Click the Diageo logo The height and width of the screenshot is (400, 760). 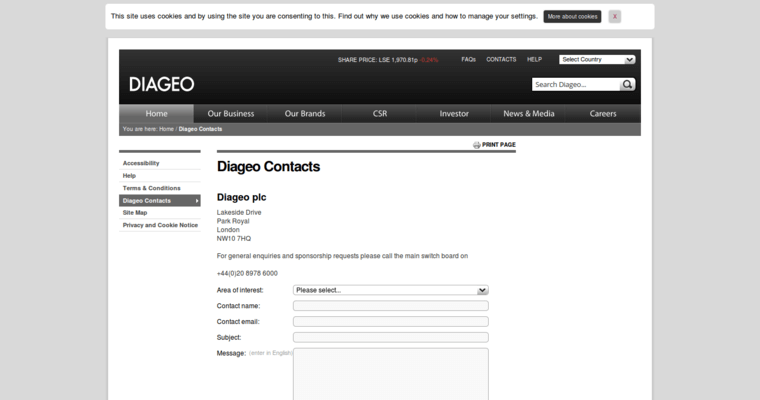pos(161,84)
